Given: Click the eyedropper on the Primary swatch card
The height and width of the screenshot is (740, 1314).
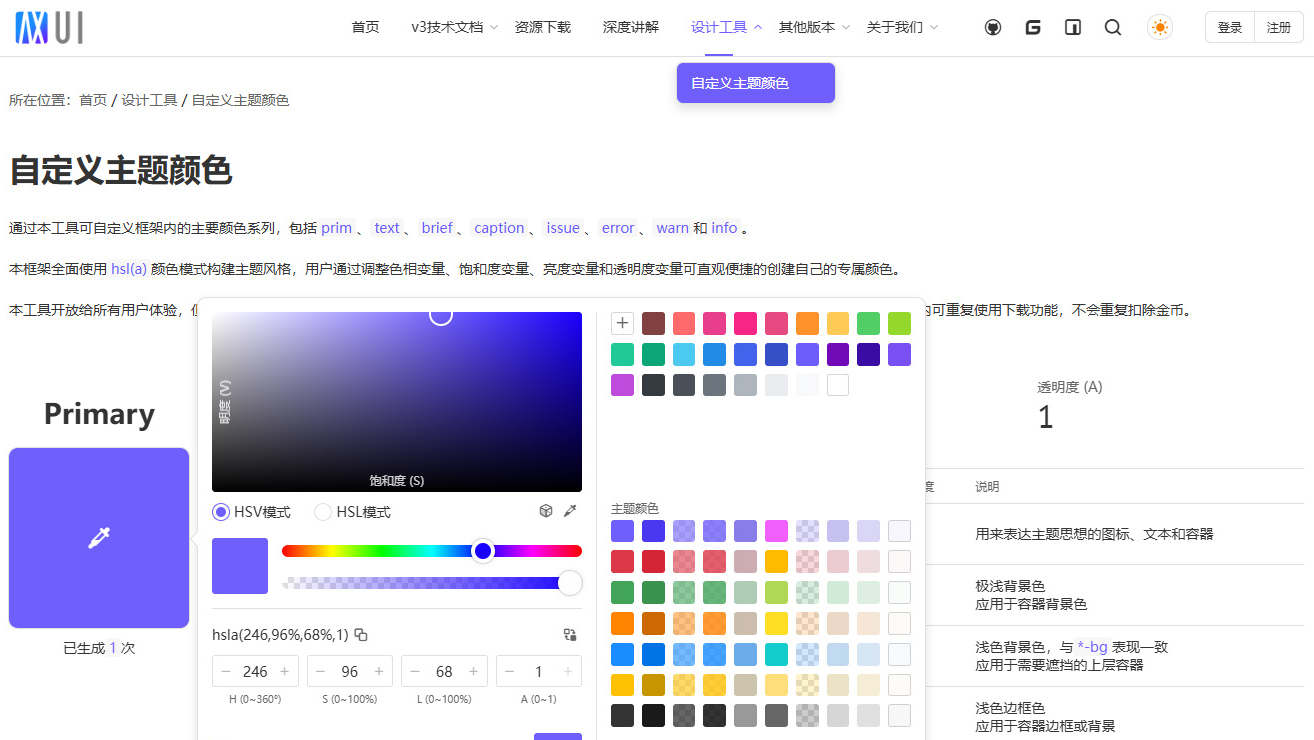Looking at the screenshot, I should (x=98, y=537).
